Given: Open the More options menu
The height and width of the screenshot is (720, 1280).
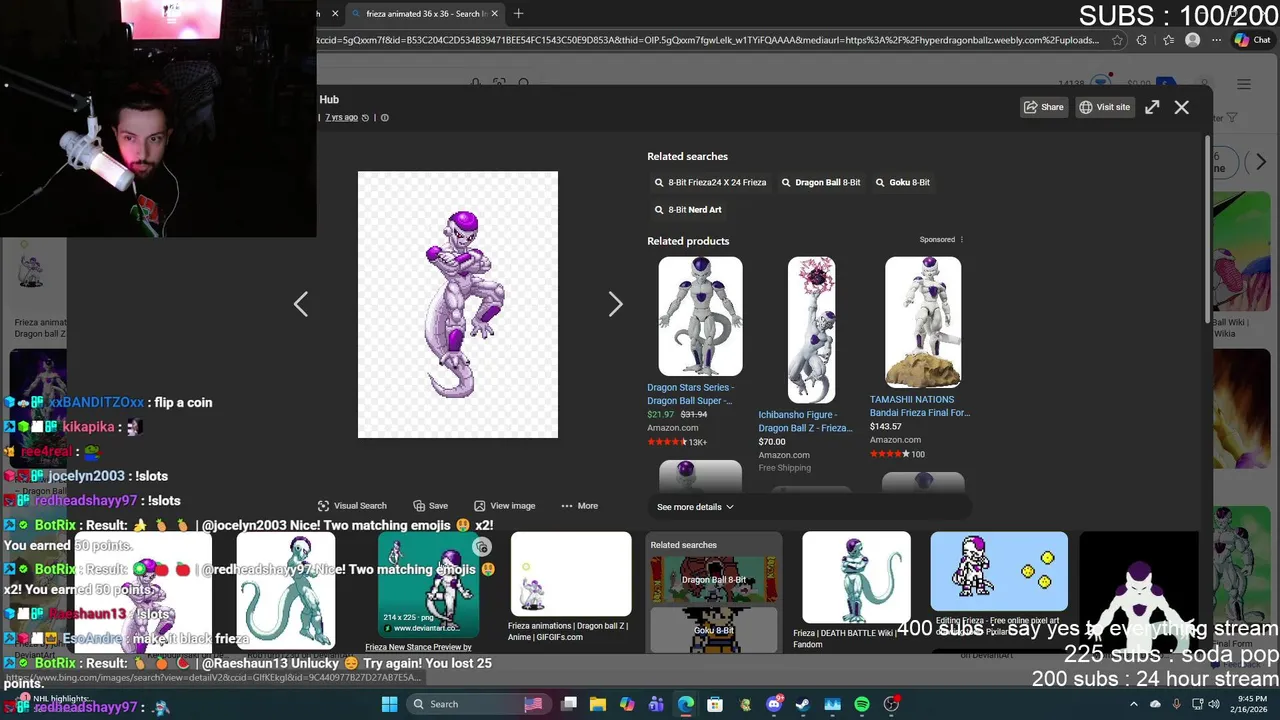Looking at the screenshot, I should click(580, 506).
